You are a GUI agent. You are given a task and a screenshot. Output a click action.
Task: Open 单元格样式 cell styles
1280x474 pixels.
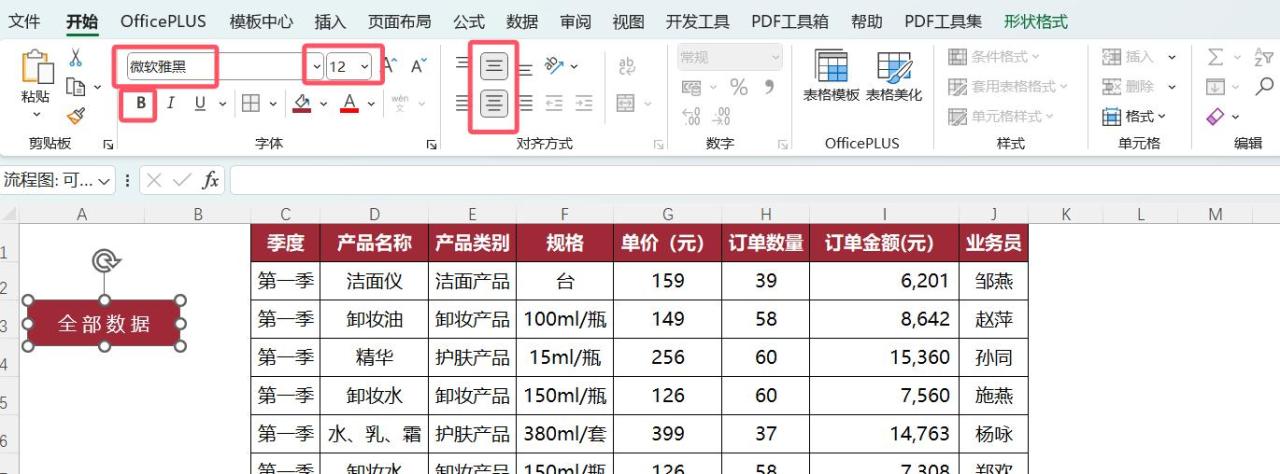(1002, 117)
